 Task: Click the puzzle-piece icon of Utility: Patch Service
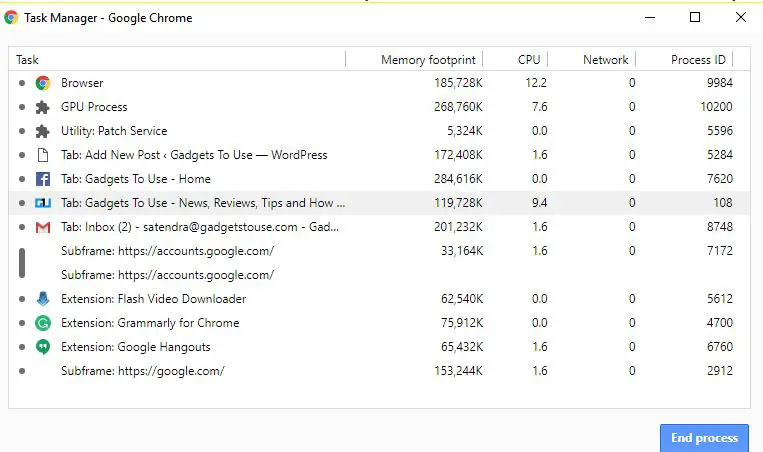(43, 131)
